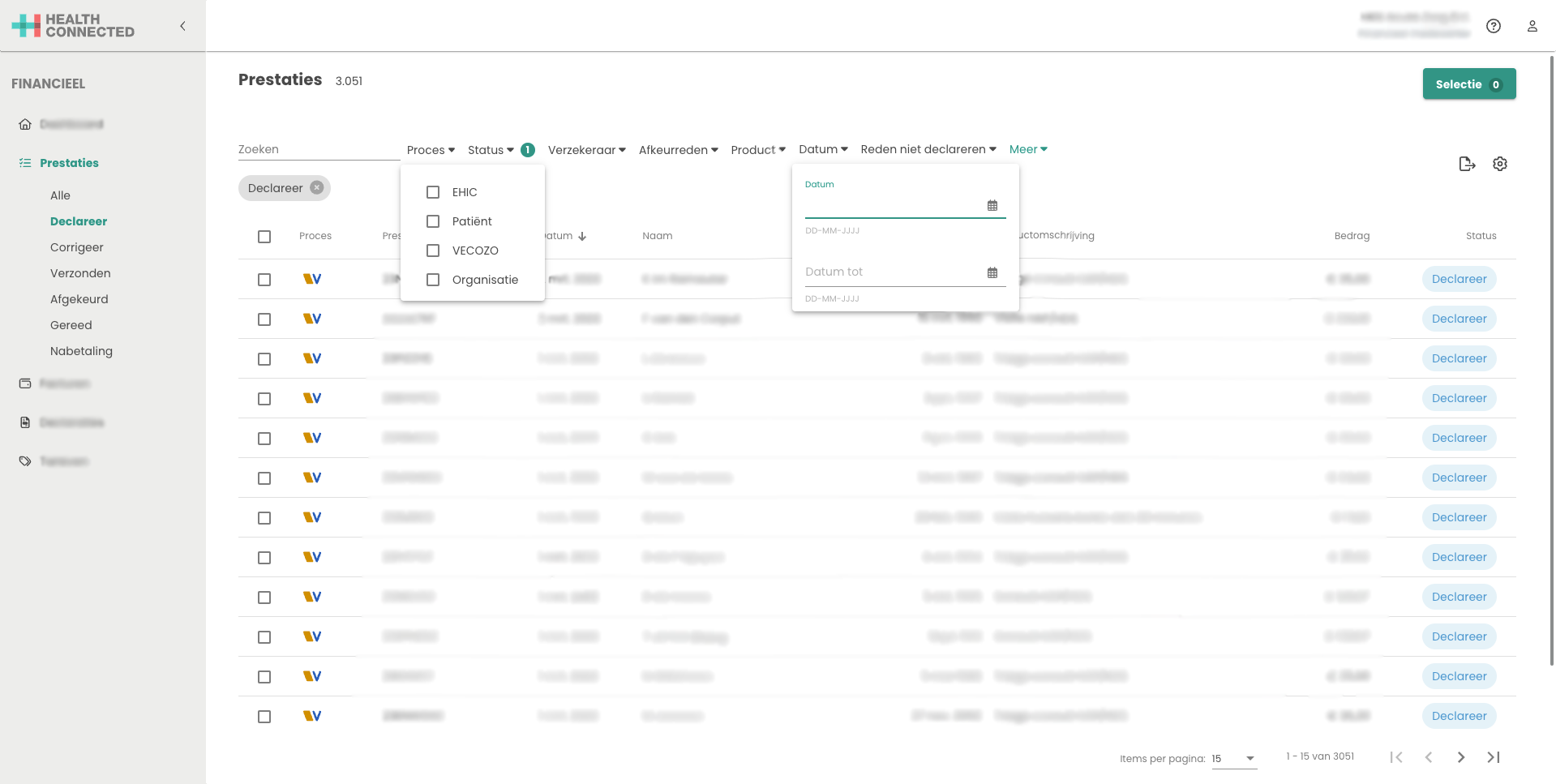
Task: Open Corrigeer in the sidebar menu
Action: [77, 247]
